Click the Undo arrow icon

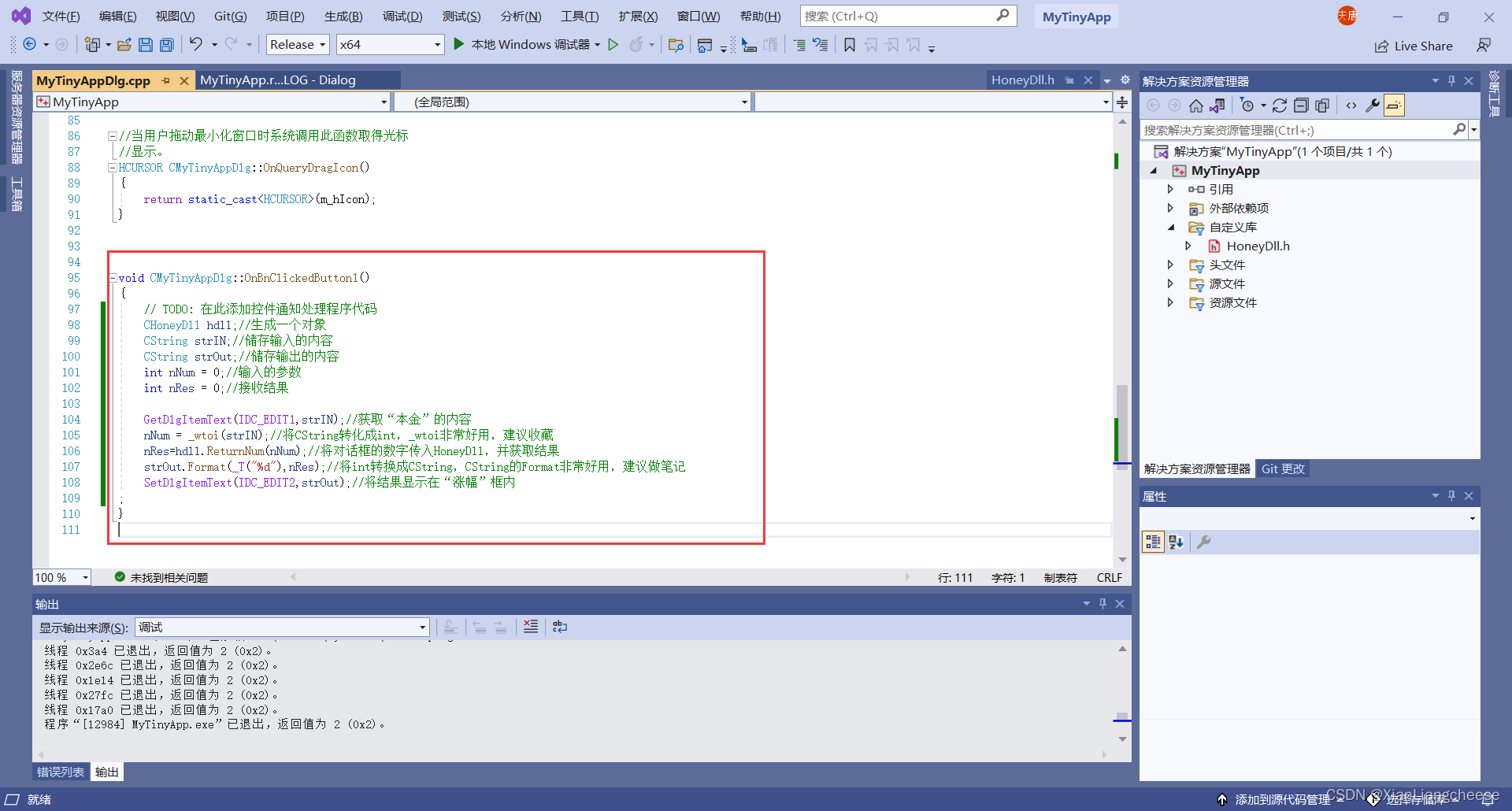tap(196, 44)
